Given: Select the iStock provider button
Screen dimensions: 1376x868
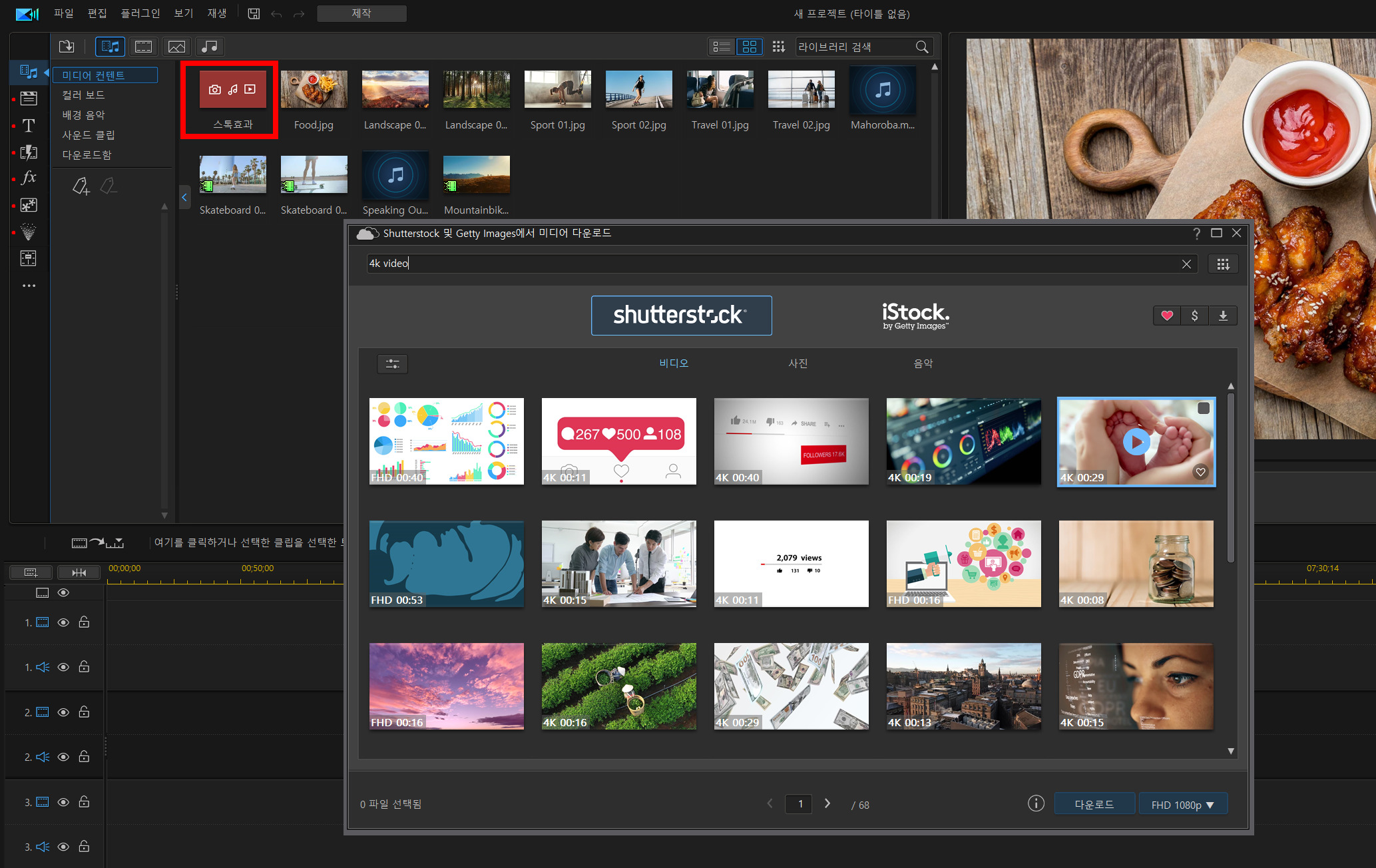Looking at the screenshot, I should click(915, 316).
